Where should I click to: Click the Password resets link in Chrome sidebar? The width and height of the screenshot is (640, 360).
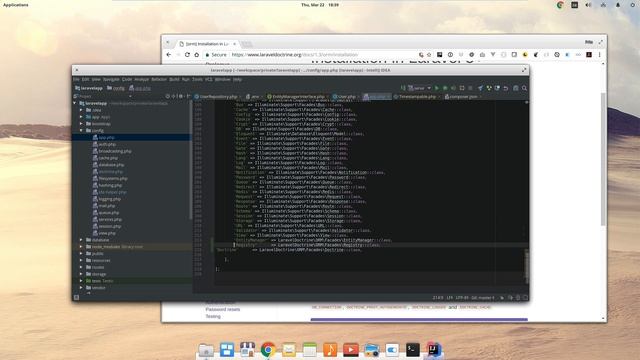(223, 309)
